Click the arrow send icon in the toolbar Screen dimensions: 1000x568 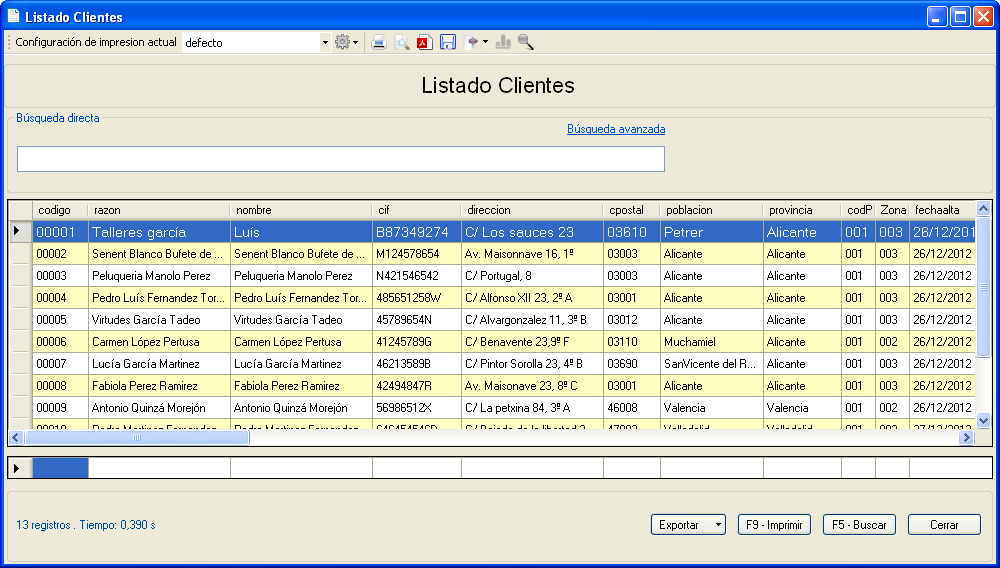point(472,42)
